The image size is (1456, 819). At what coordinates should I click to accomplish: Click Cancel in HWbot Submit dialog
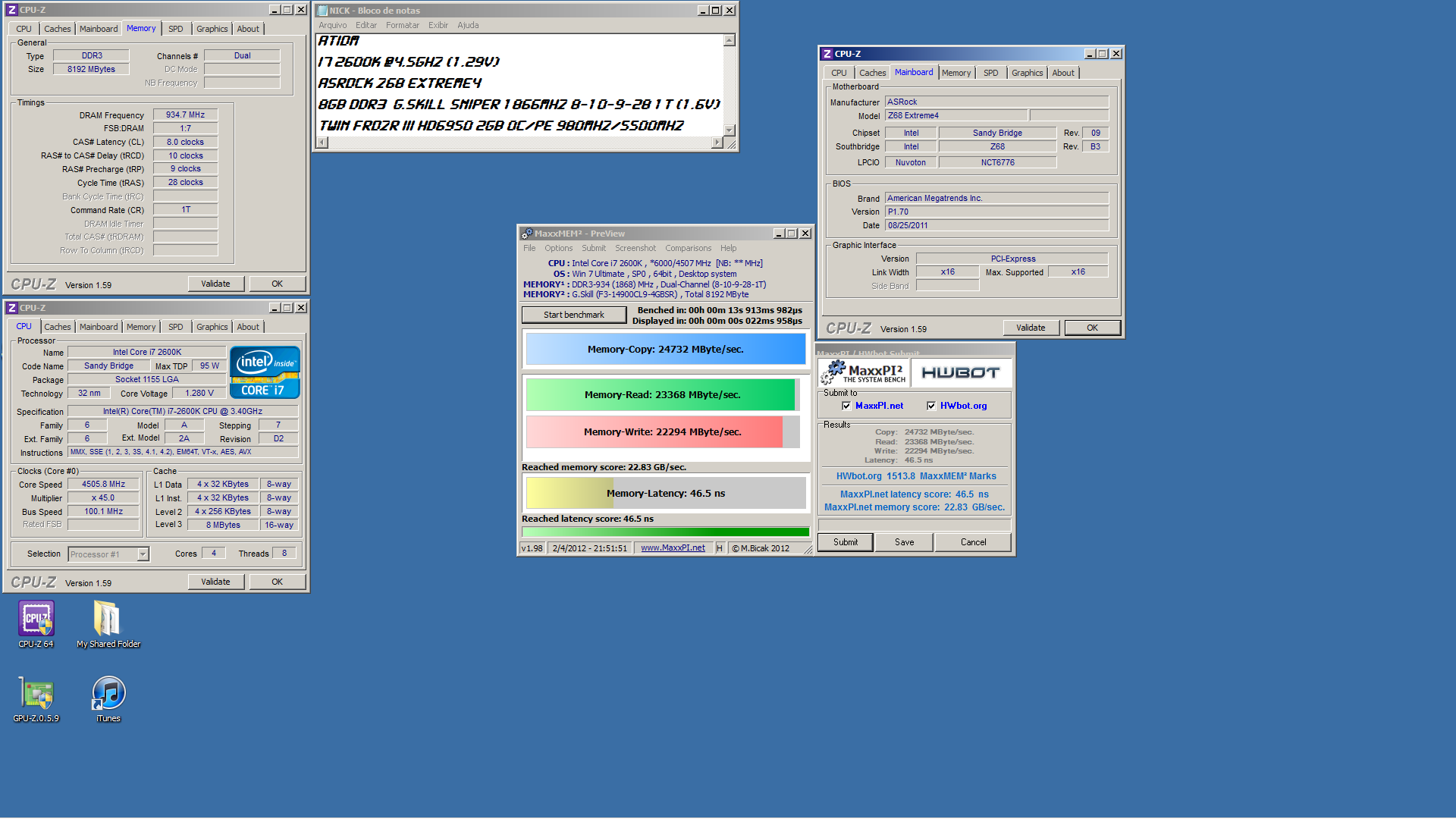pyautogui.click(x=973, y=542)
